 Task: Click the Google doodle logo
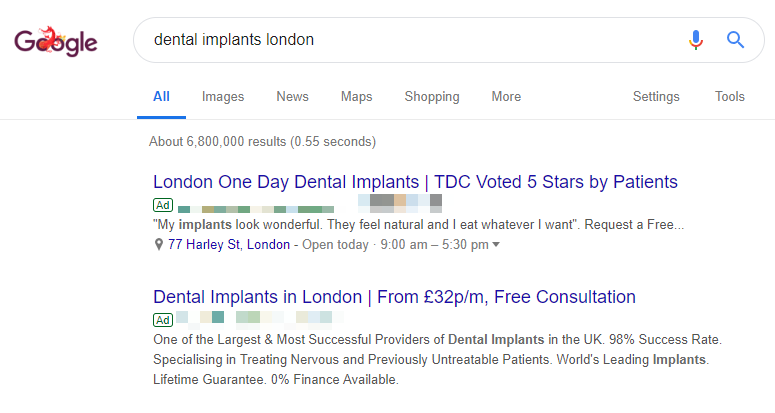(x=55, y=41)
